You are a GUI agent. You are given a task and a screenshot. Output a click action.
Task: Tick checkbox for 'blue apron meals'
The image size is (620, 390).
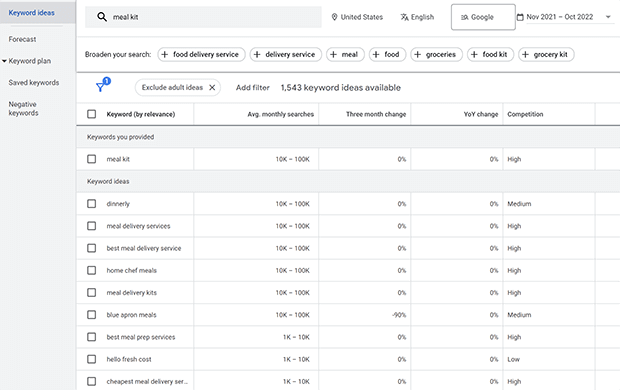tap(91, 315)
